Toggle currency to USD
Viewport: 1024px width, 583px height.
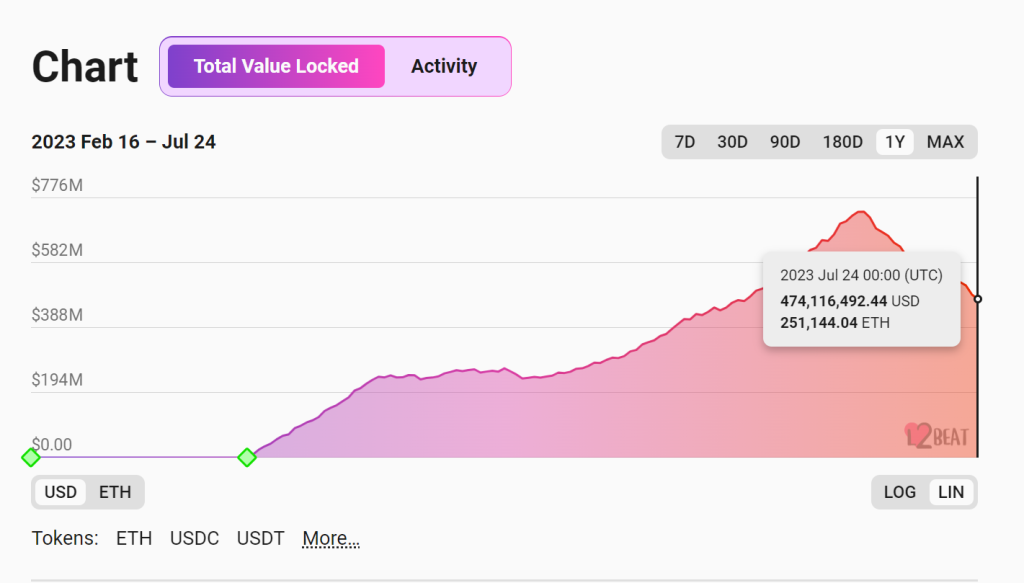61,492
